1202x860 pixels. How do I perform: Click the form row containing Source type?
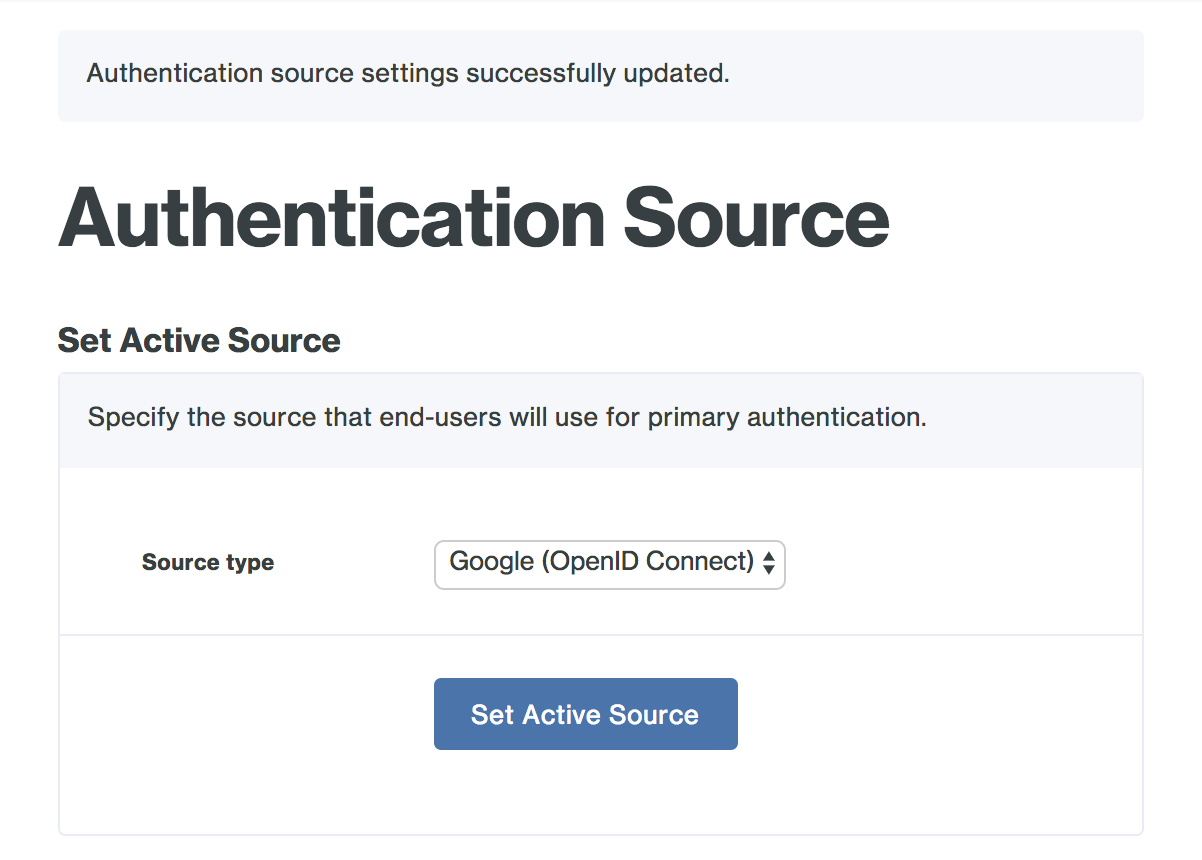(600, 550)
